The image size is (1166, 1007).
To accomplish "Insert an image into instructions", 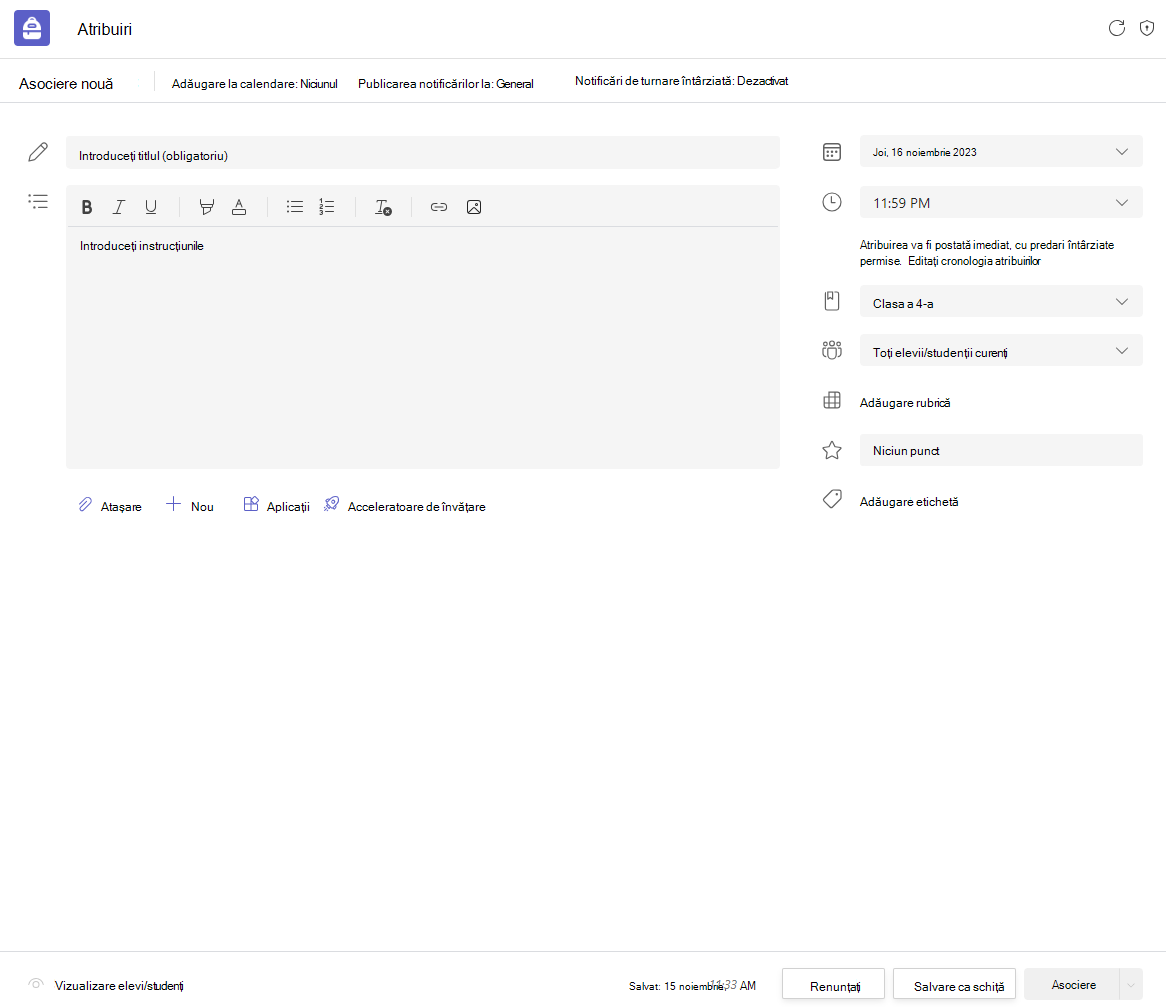I will (474, 207).
